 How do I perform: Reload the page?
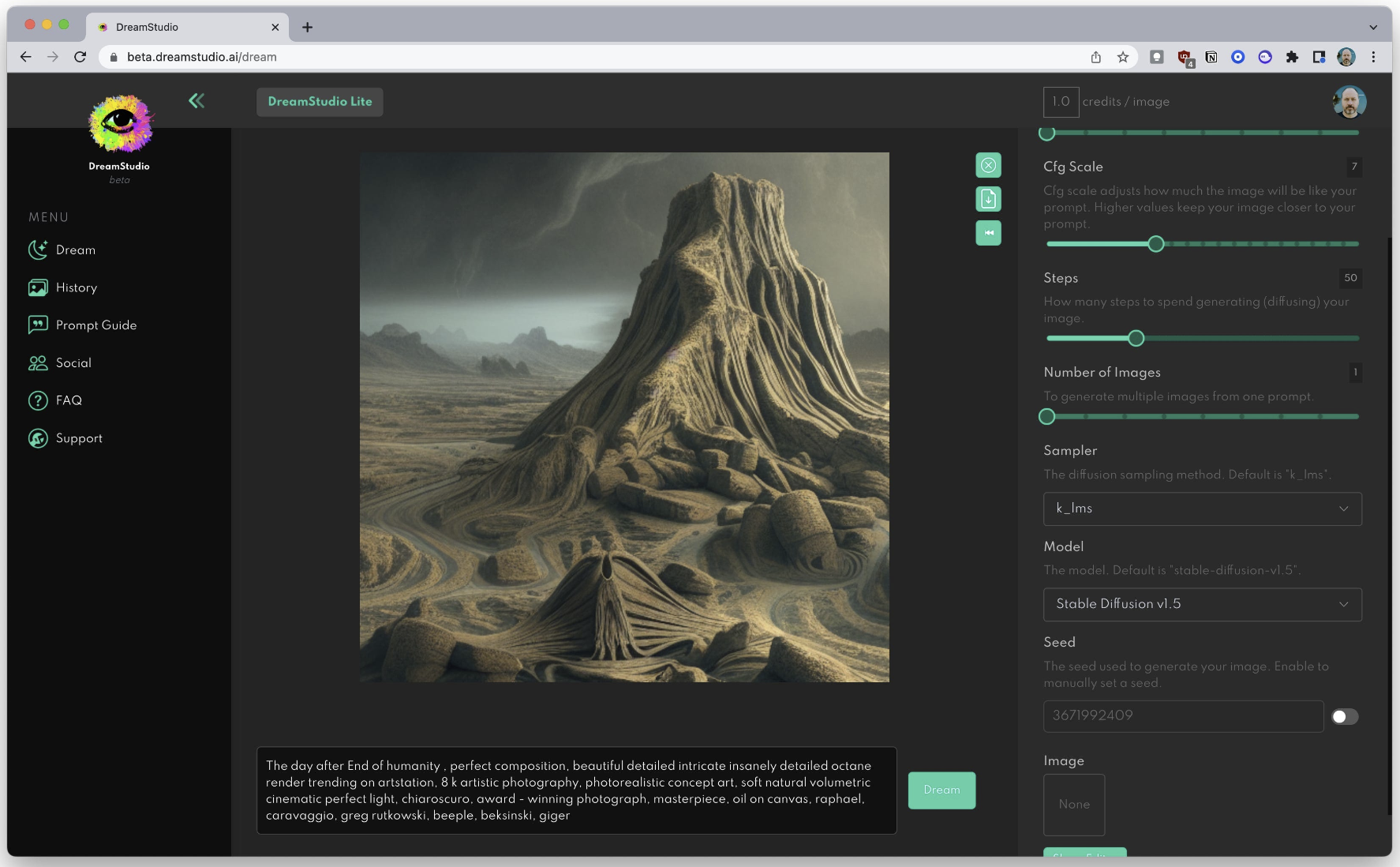[x=80, y=57]
